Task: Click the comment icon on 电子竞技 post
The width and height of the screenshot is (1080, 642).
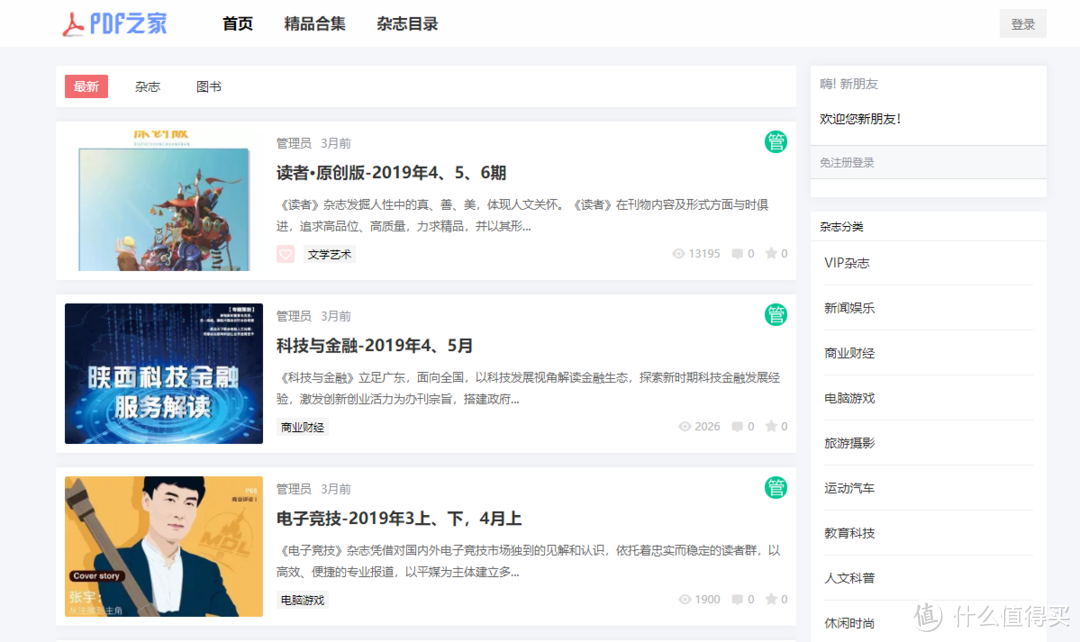Action: click(x=737, y=599)
